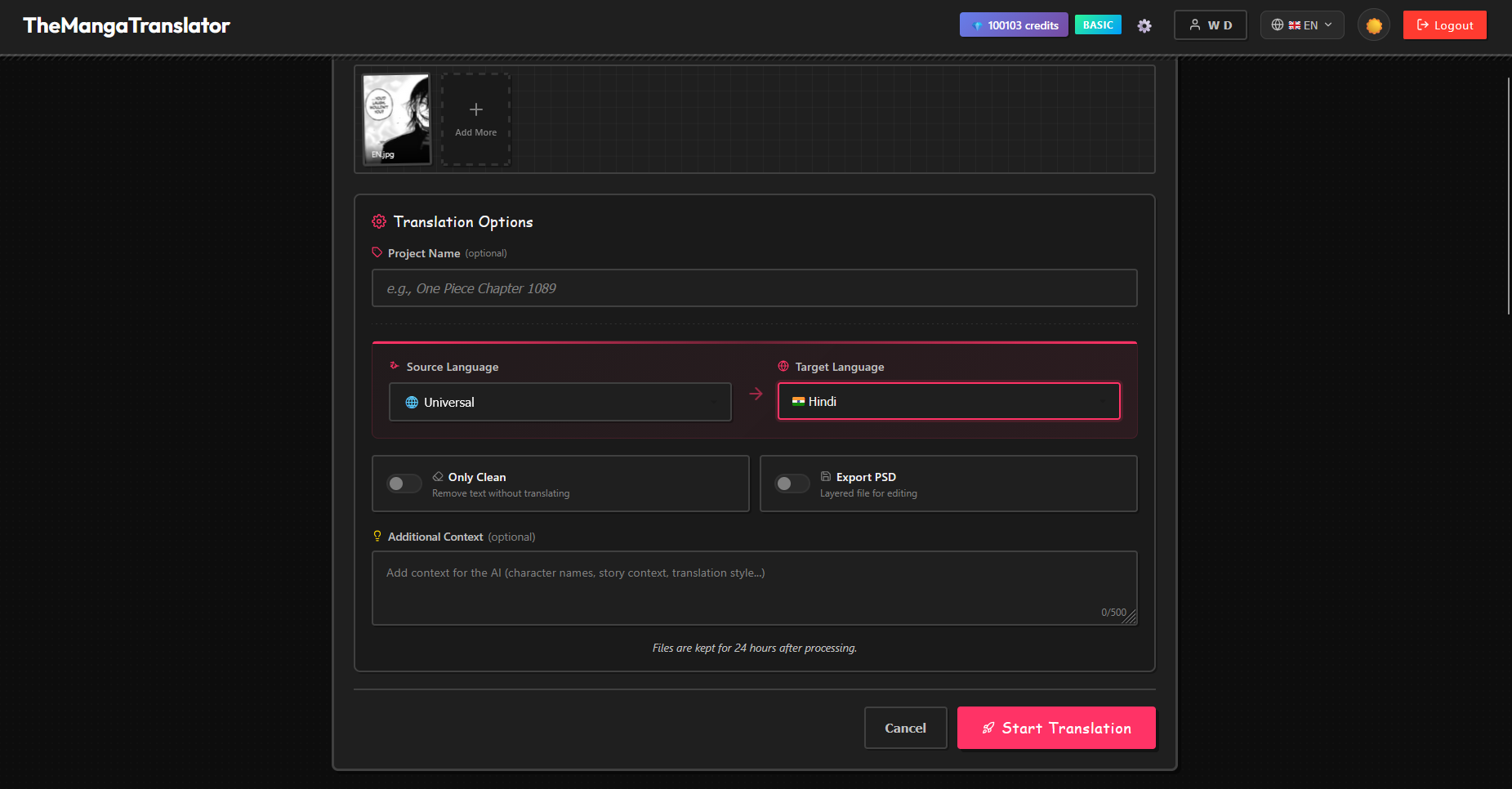
Task: Click the lightbulb icon beside Additional Context
Action: click(x=377, y=536)
